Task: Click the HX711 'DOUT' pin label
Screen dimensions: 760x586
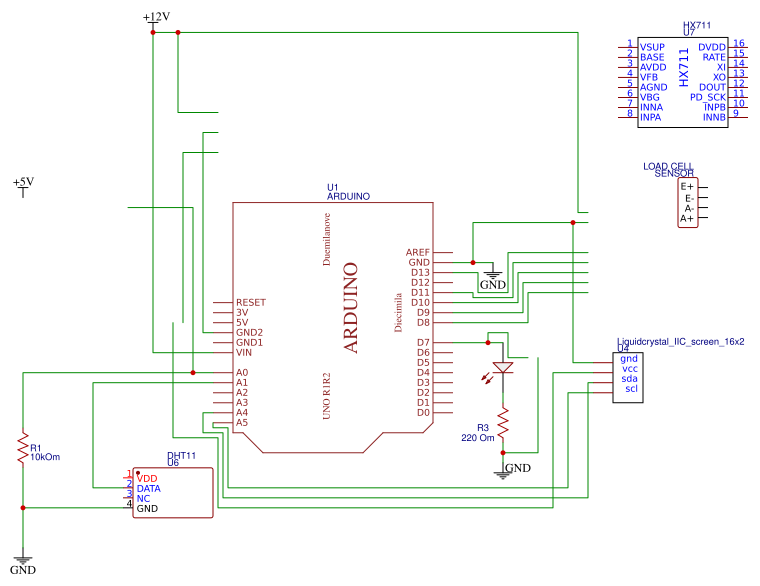Action: coord(712,88)
